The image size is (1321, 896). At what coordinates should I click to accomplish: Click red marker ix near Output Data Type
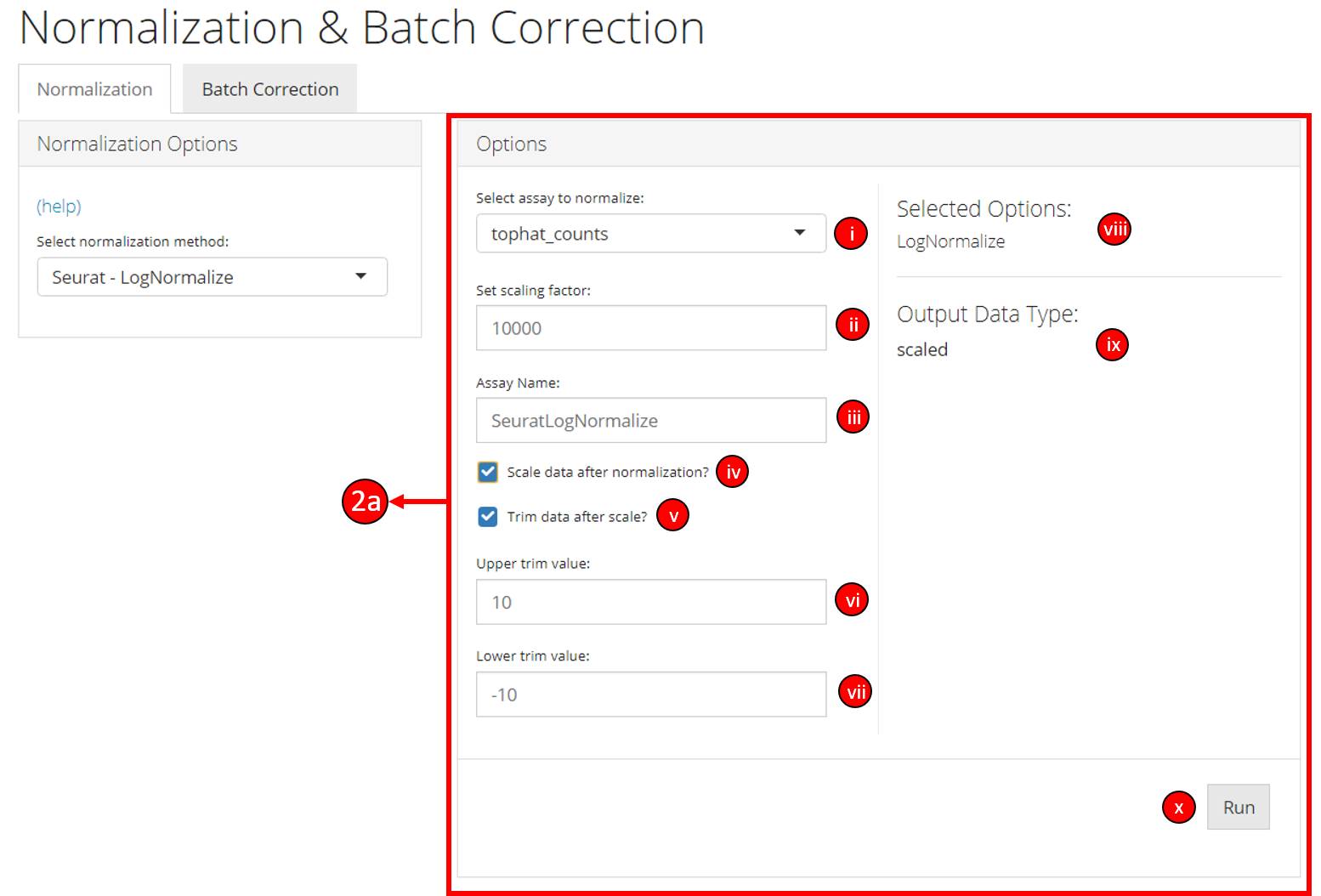pyautogui.click(x=1112, y=345)
